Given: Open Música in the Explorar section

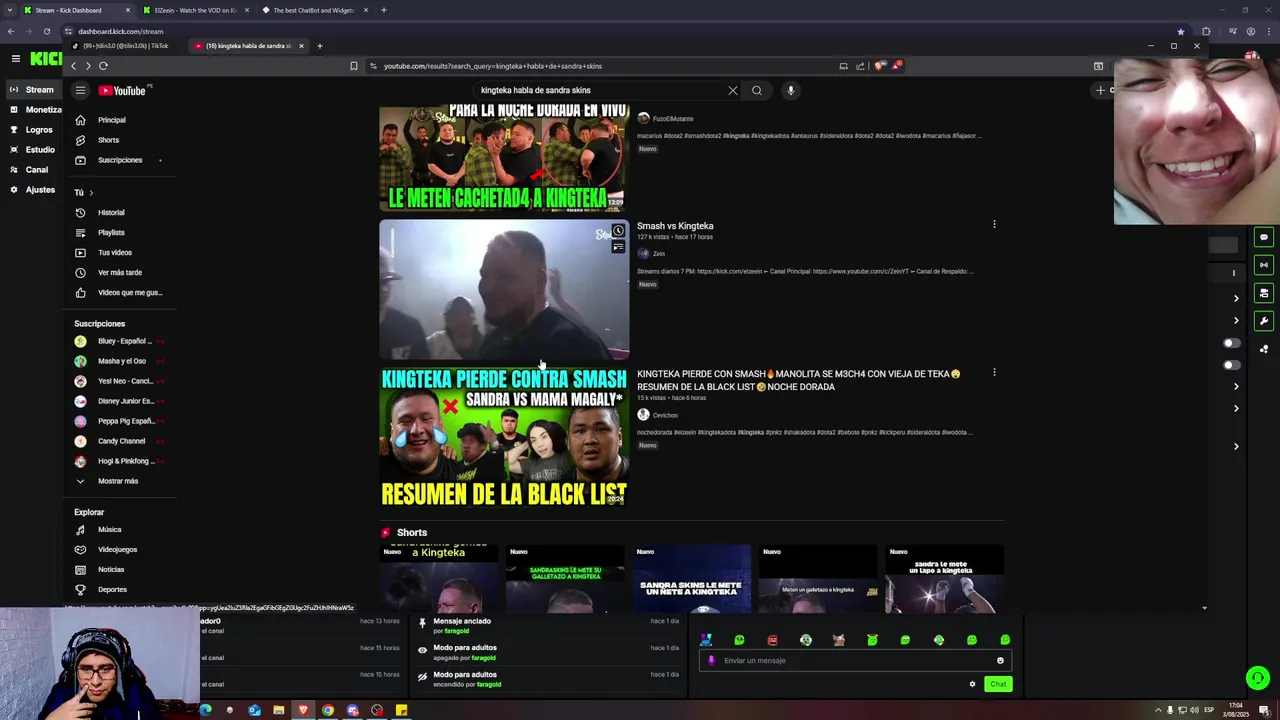Looking at the screenshot, I should click(109, 530).
